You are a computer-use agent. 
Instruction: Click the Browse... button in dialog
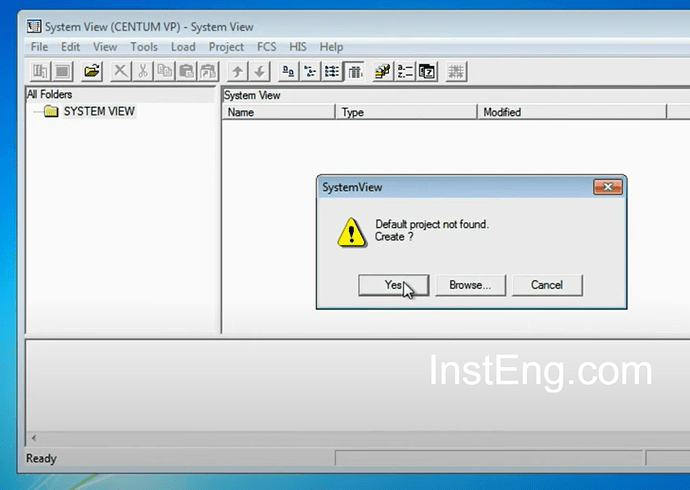pos(470,285)
